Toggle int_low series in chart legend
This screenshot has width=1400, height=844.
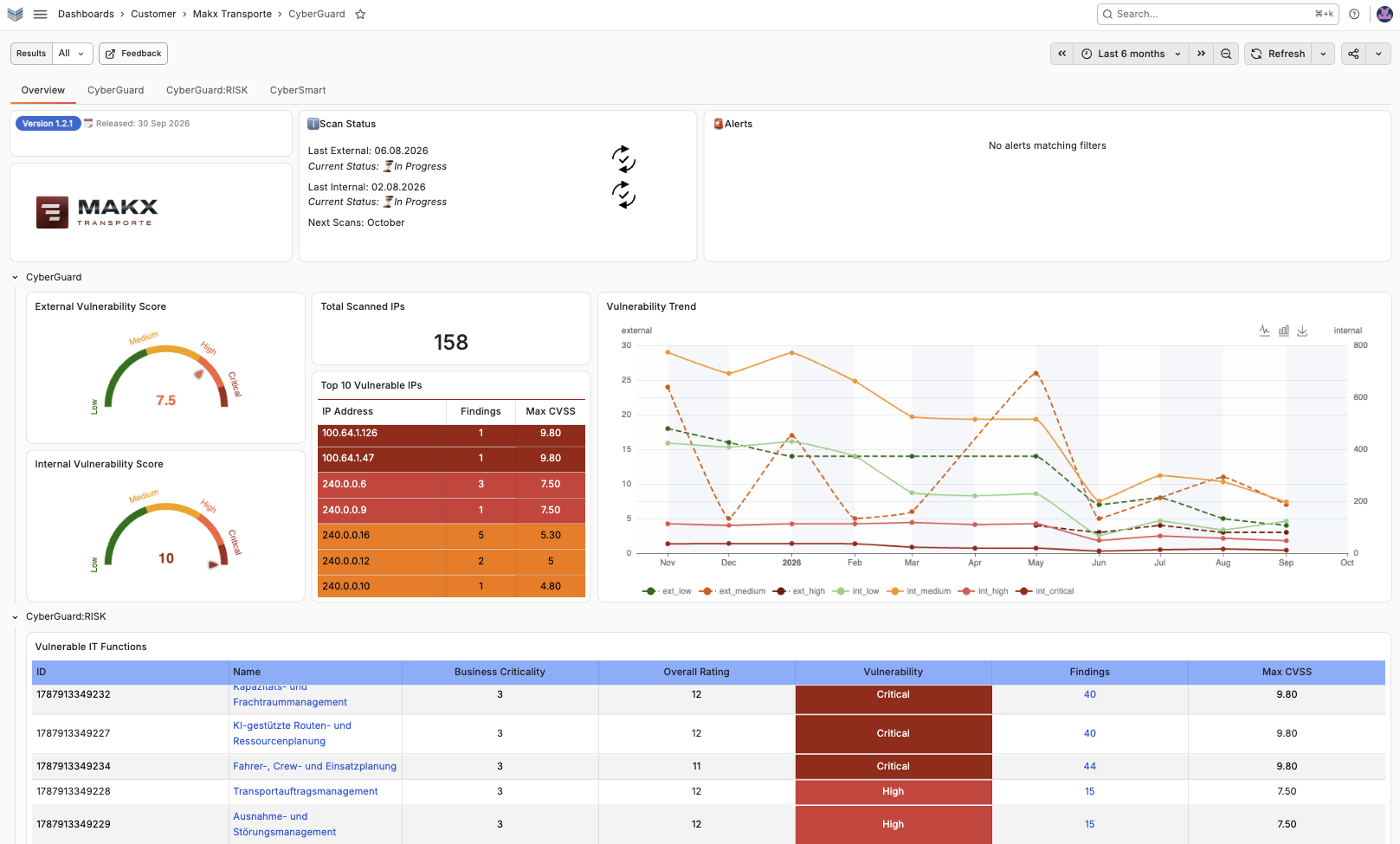(x=855, y=591)
